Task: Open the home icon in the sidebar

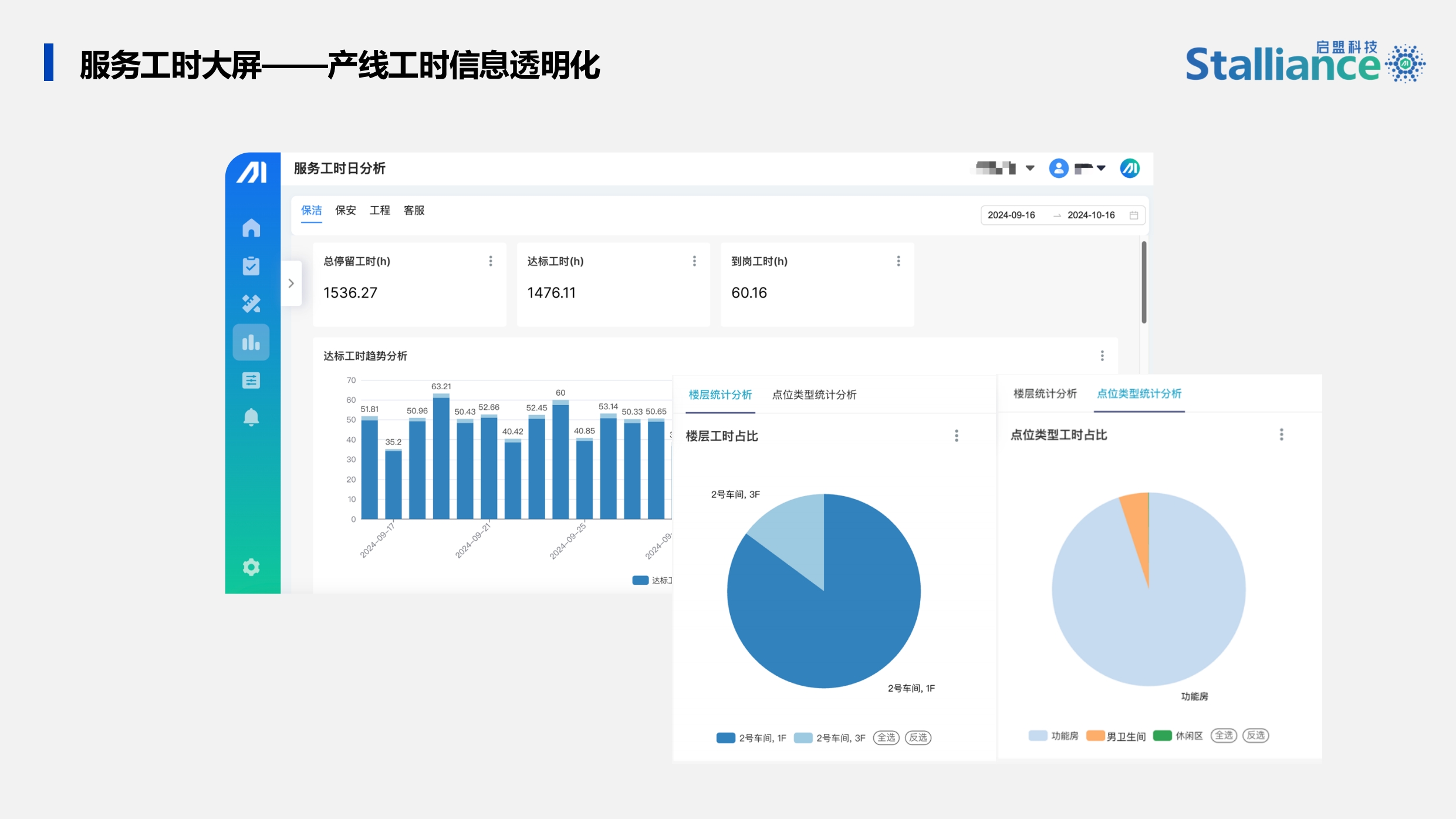Action: [251, 228]
